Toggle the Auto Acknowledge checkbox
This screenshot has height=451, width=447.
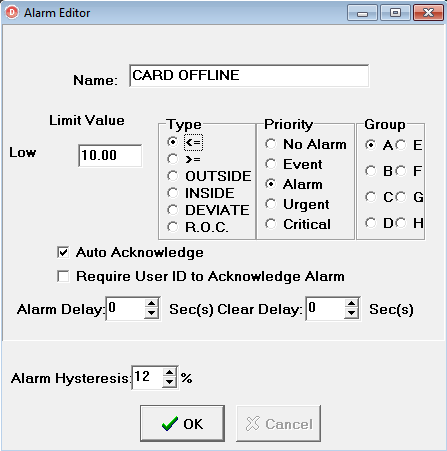pyautogui.click(x=63, y=252)
